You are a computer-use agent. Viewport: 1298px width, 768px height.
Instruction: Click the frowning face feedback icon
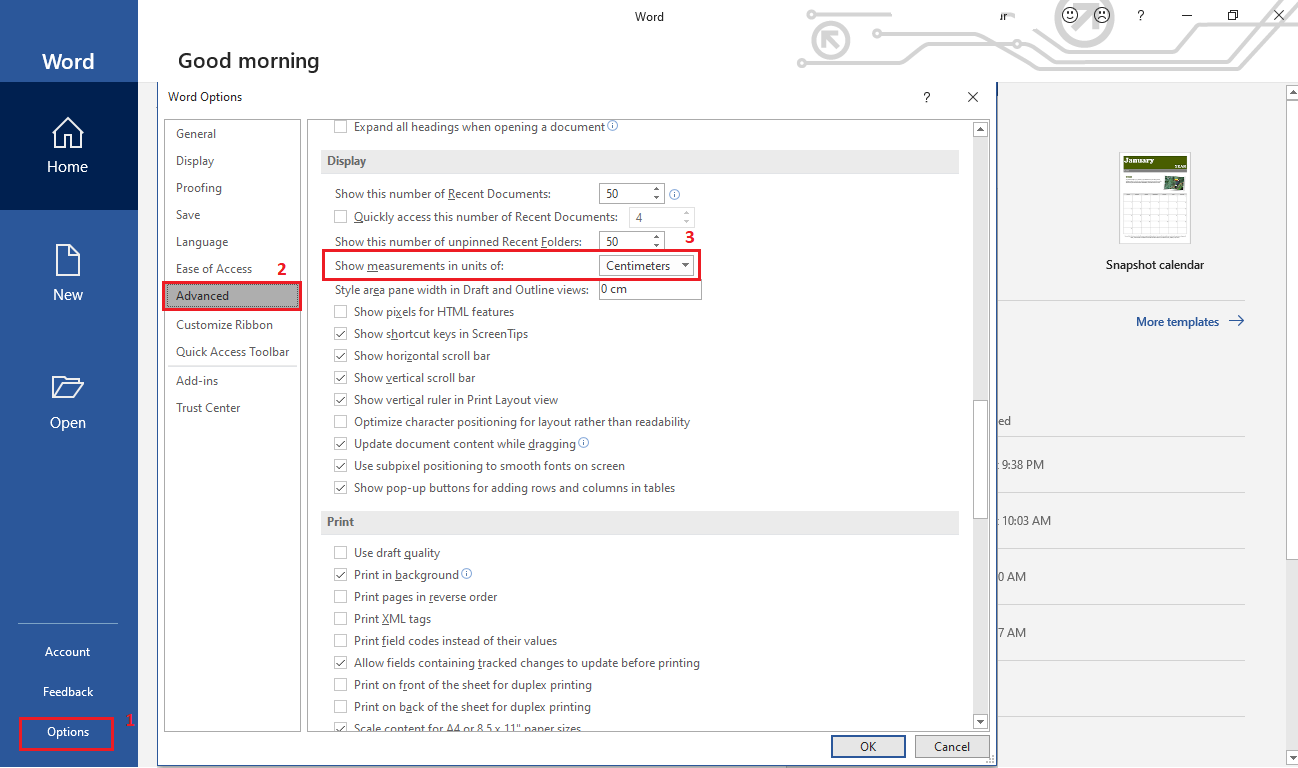click(x=1101, y=16)
